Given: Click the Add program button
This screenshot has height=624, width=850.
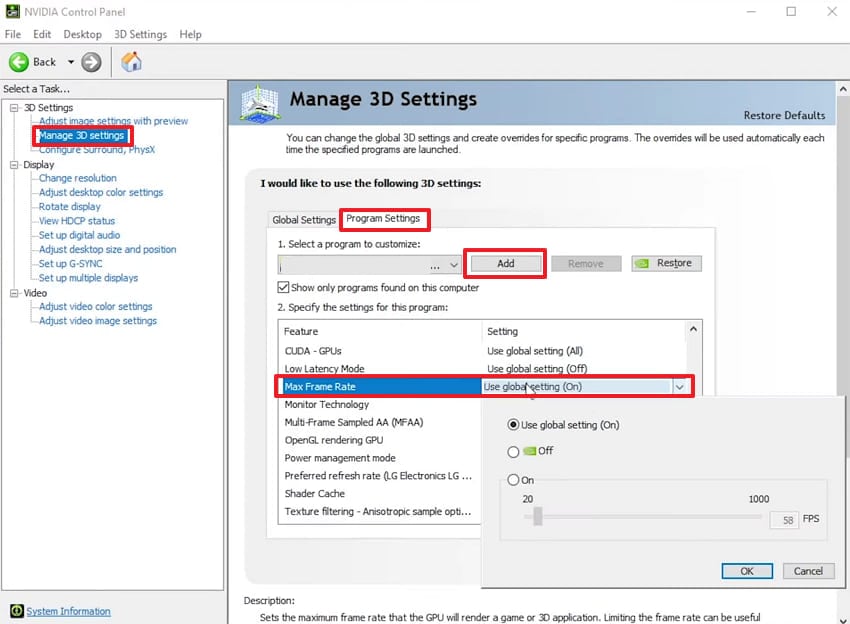Looking at the screenshot, I should click(x=505, y=263).
